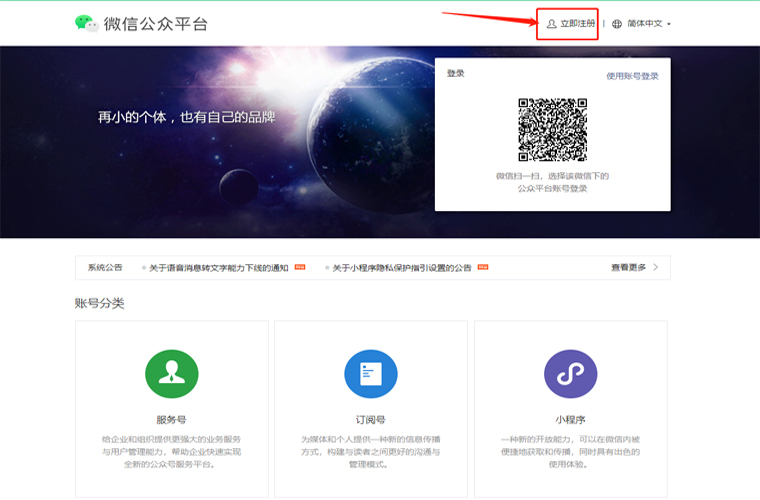760x500 pixels.
Task: Click the WeChat logo icon
Action: point(87,23)
